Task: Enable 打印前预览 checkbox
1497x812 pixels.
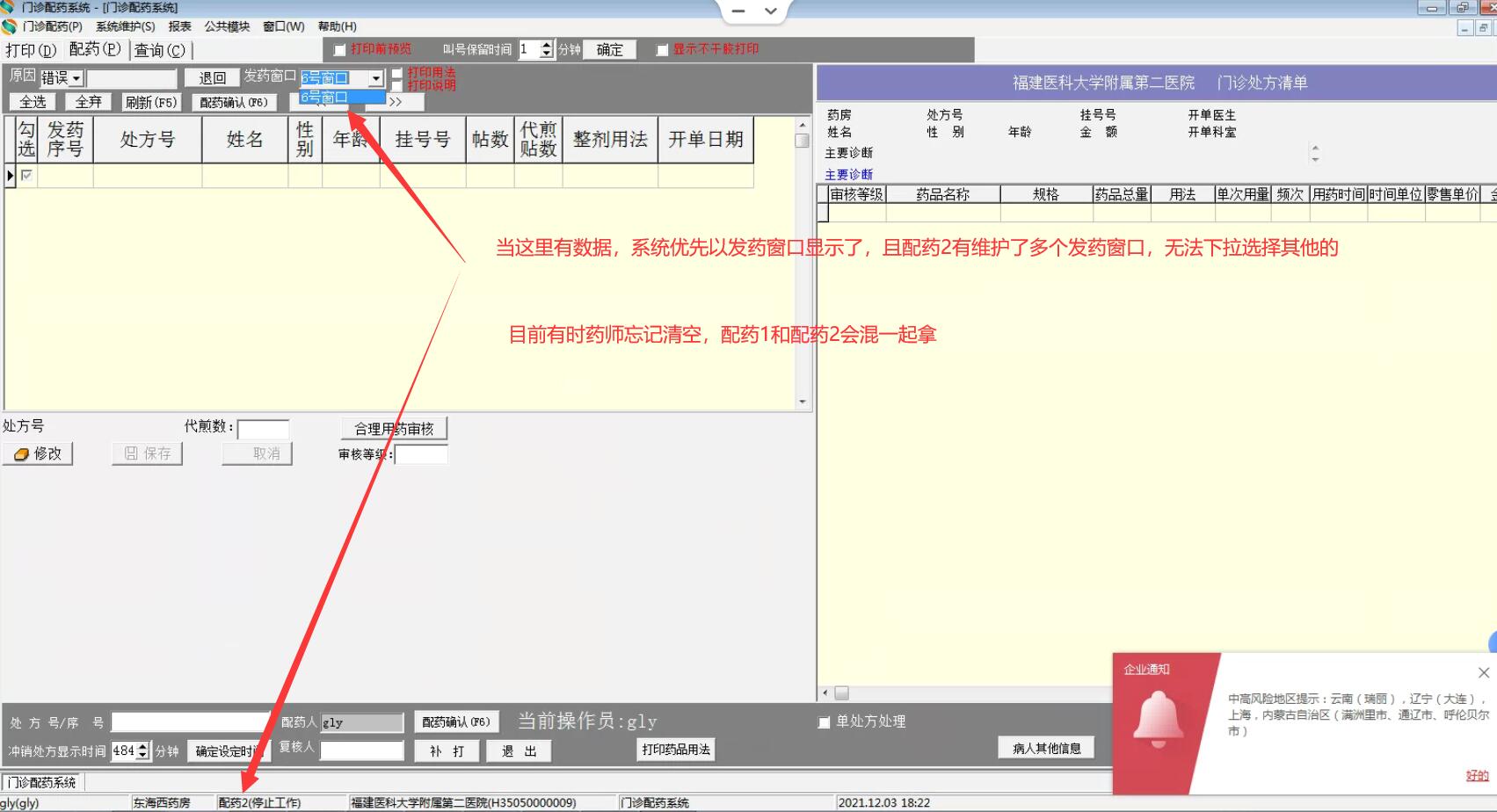Action: coord(340,50)
